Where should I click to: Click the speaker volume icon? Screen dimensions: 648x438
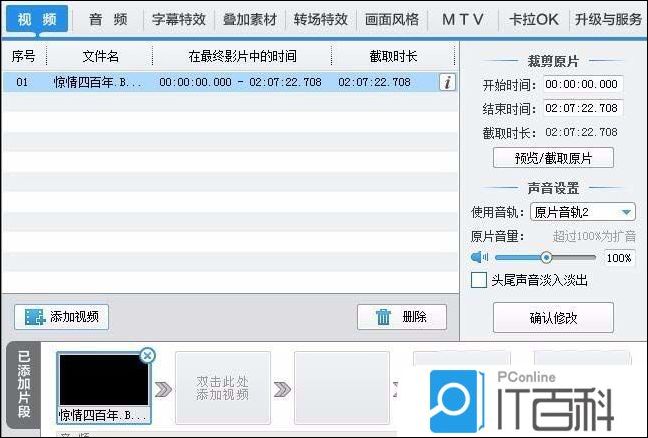pyautogui.click(x=479, y=257)
